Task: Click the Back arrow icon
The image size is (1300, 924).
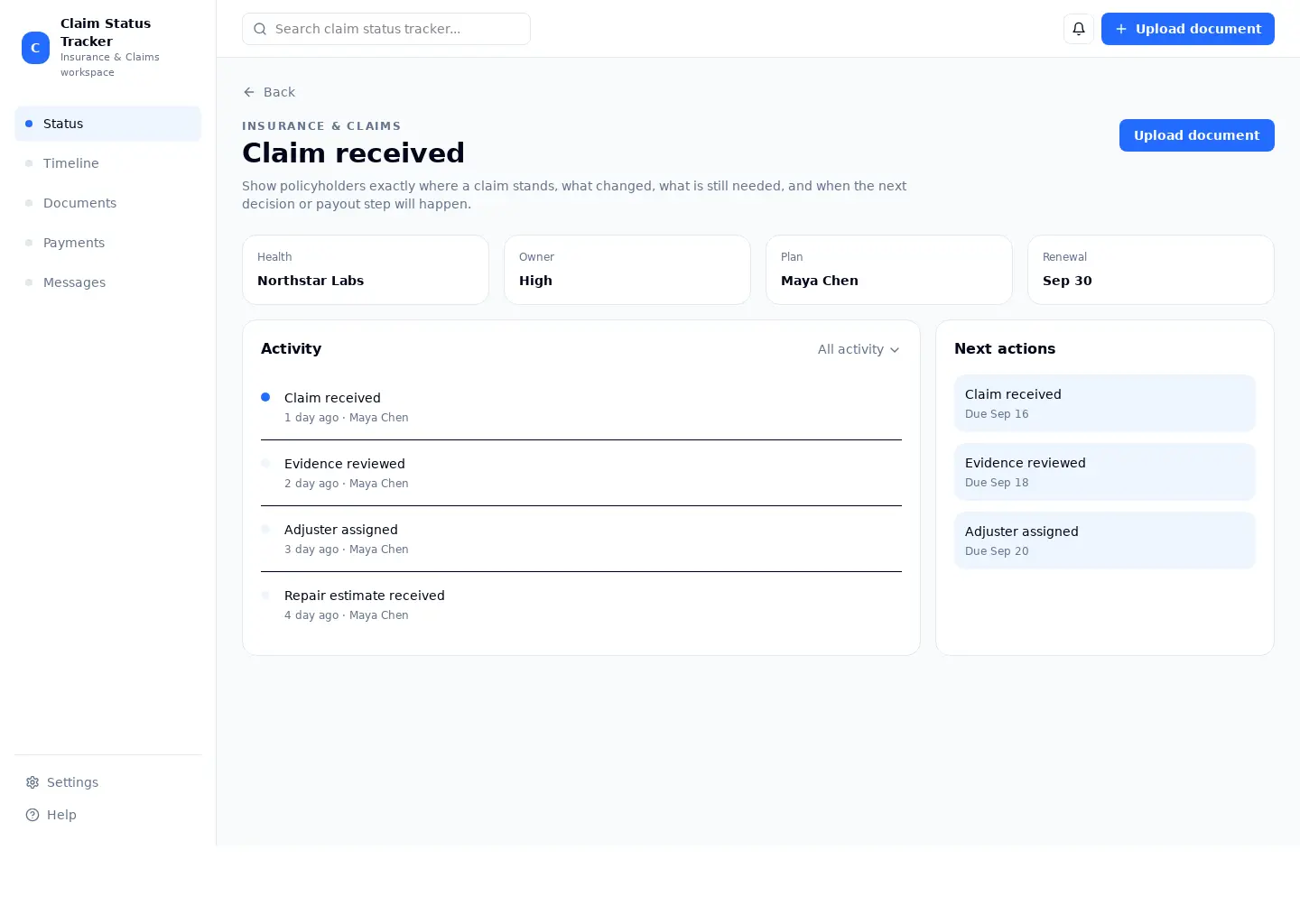Action: [x=249, y=92]
